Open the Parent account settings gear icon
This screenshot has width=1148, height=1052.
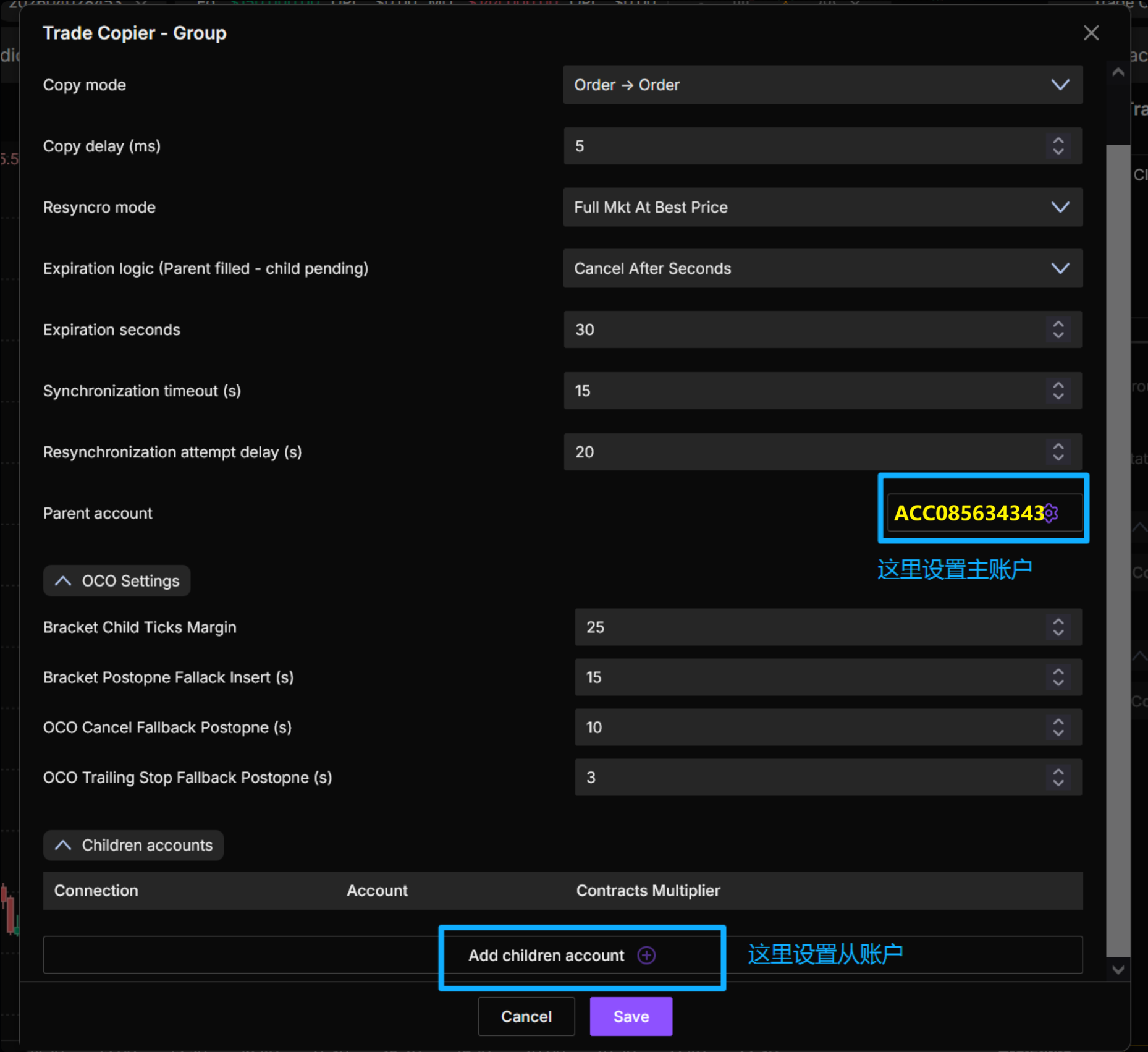pos(1051,513)
